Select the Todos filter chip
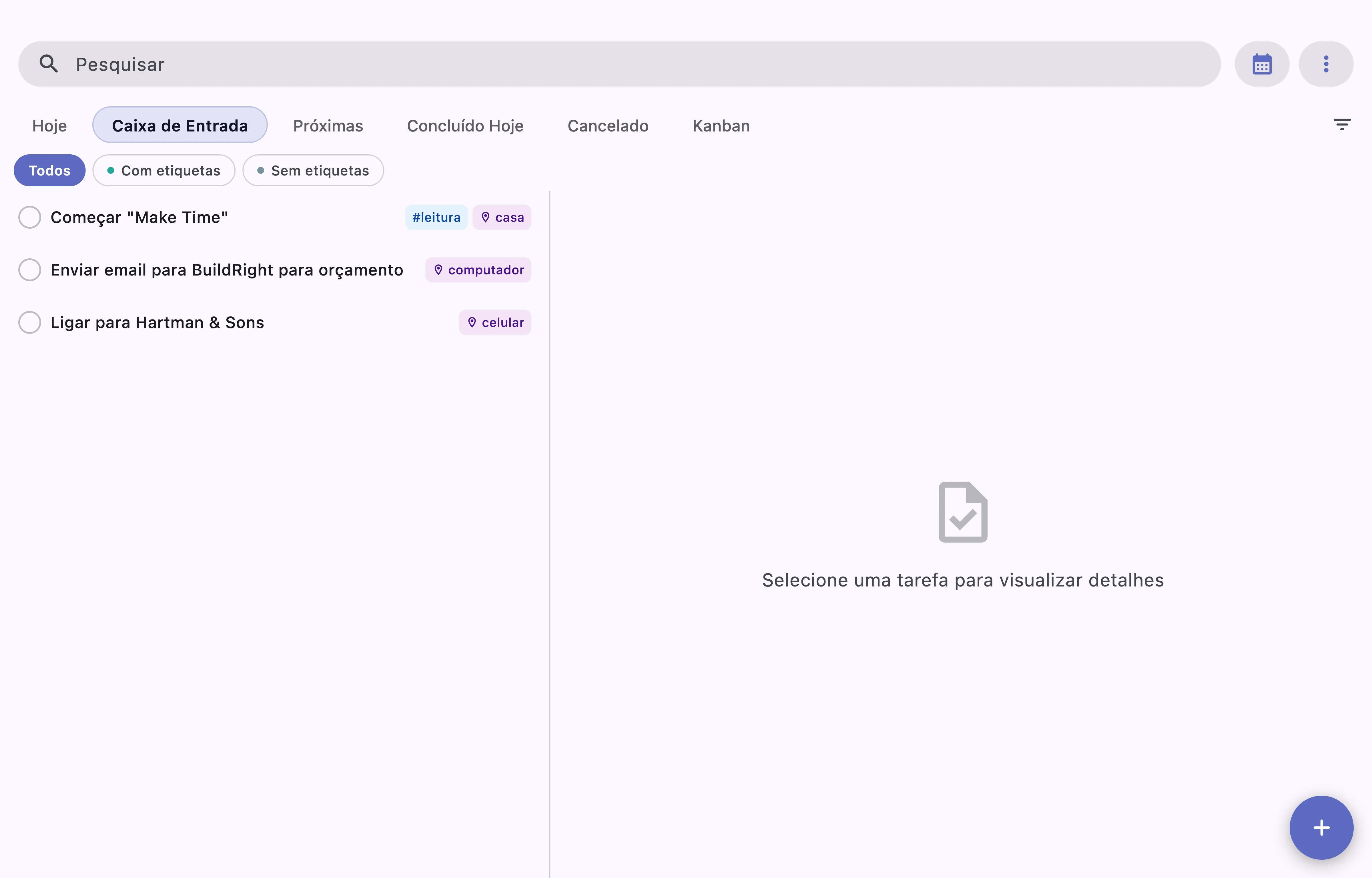 pyautogui.click(x=49, y=170)
